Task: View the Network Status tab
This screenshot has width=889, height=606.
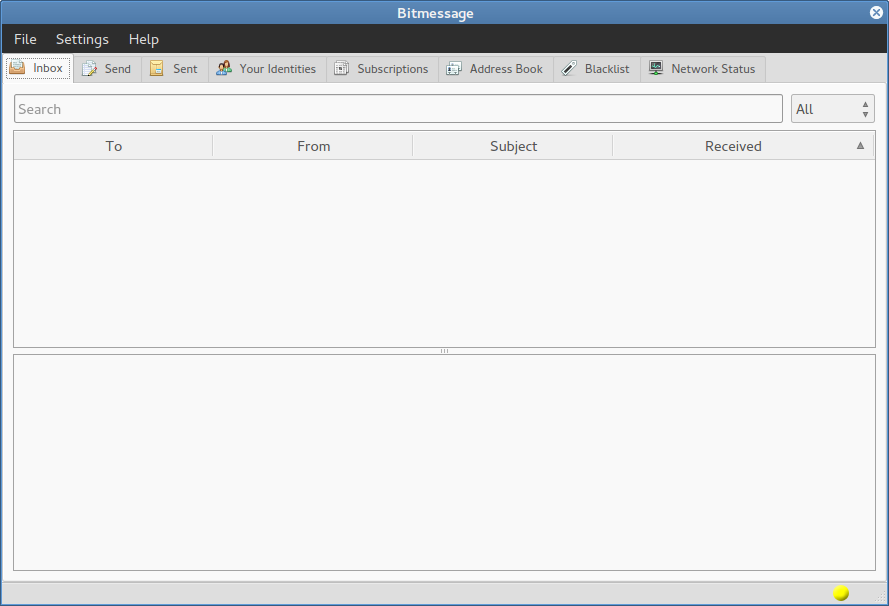Action: [702, 69]
